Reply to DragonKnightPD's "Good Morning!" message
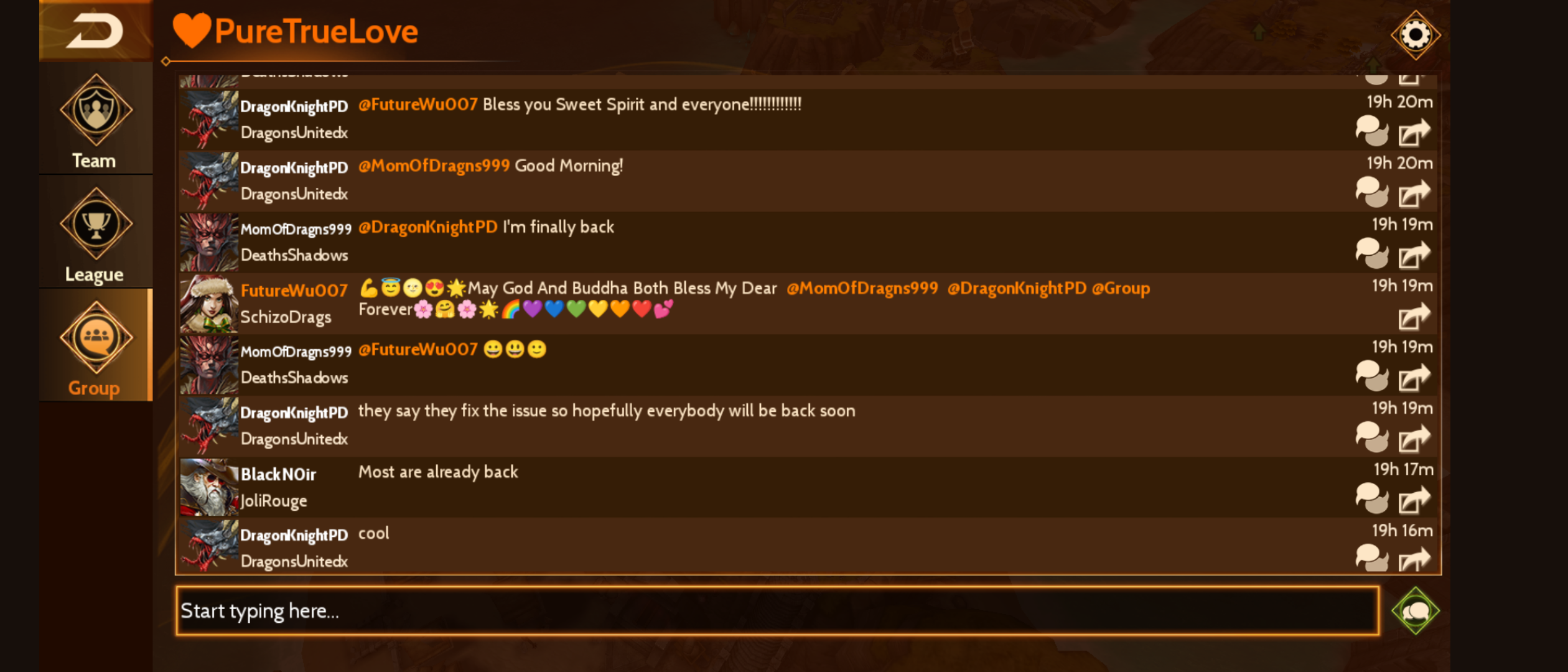Screen dimensions: 1568x672 [1372, 192]
